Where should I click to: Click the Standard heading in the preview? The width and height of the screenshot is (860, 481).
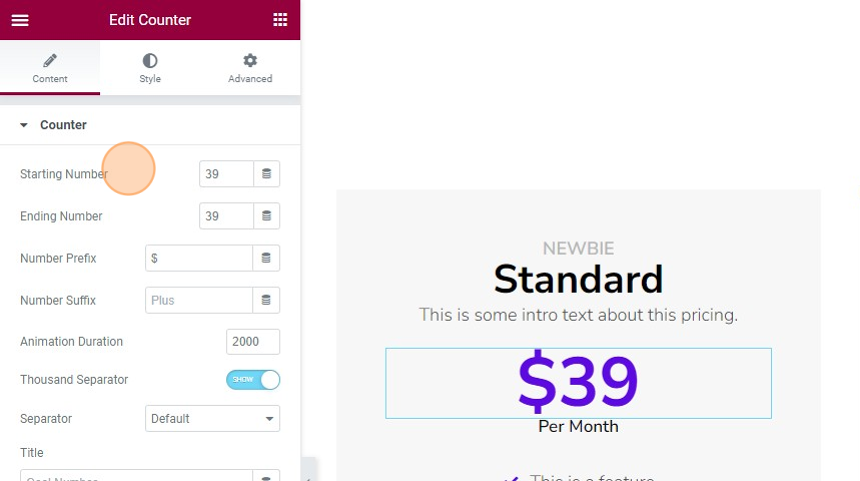tap(578, 279)
